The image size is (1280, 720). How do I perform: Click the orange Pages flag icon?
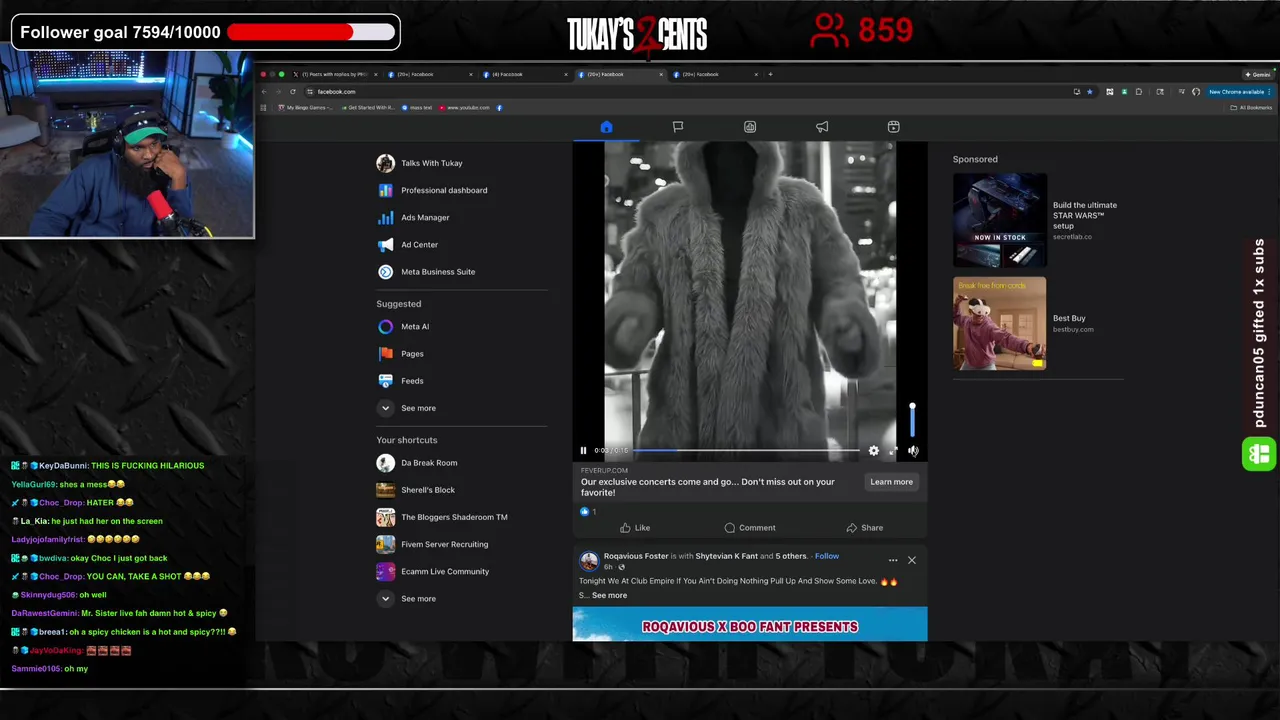tap(385, 353)
